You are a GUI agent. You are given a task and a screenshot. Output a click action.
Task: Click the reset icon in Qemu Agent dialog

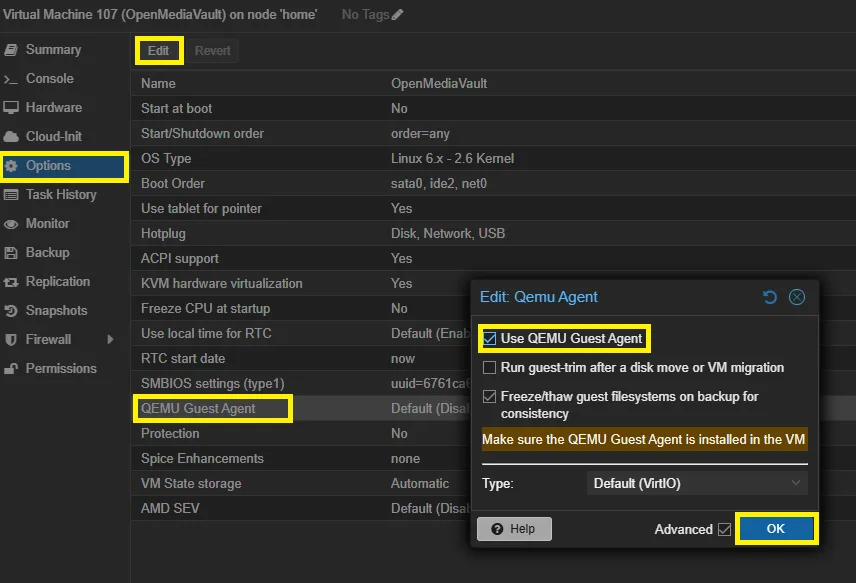(x=769, y=297)
